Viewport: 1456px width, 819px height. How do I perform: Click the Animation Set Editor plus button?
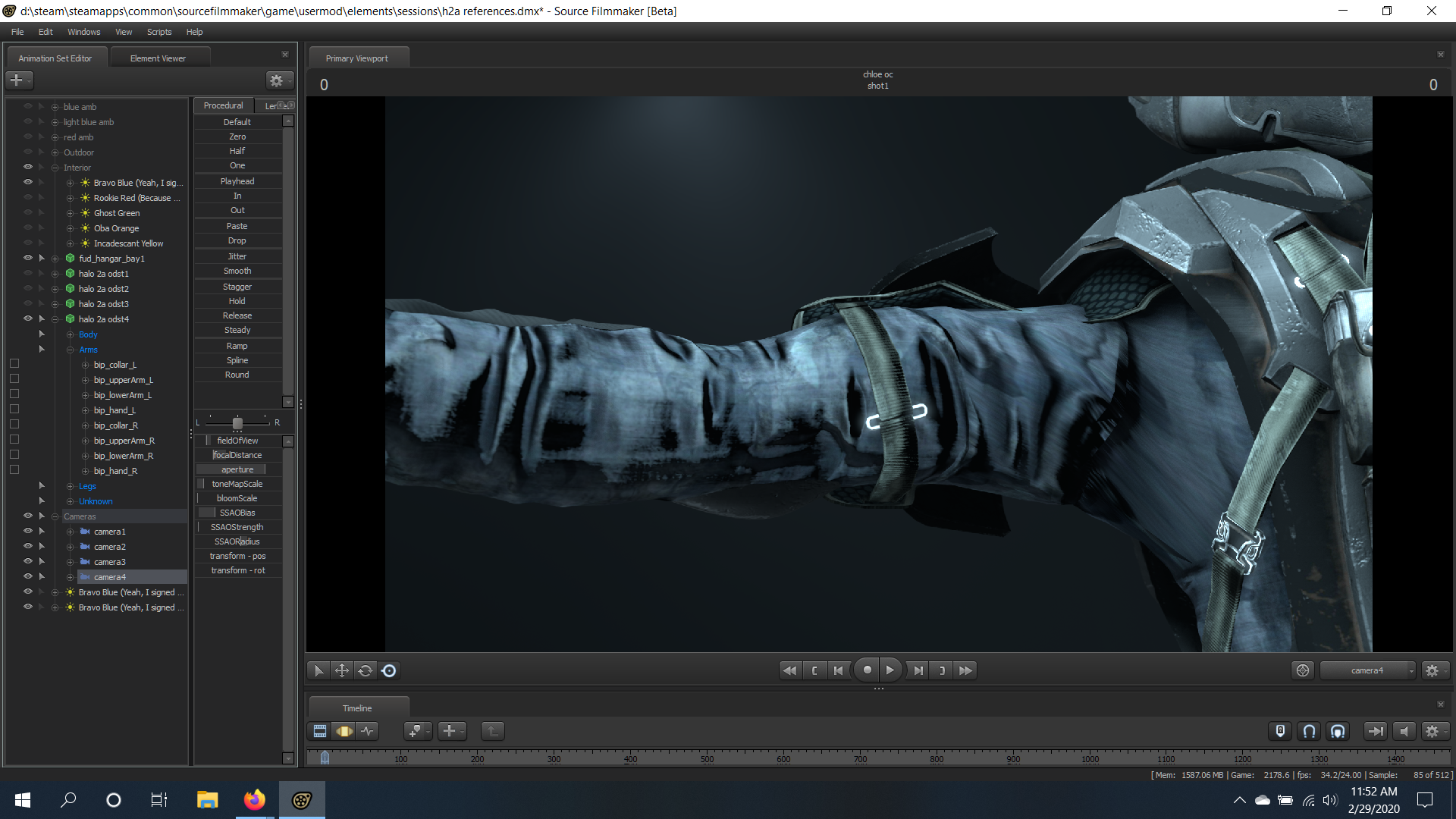pyautogui.click(x=19, y=80)
